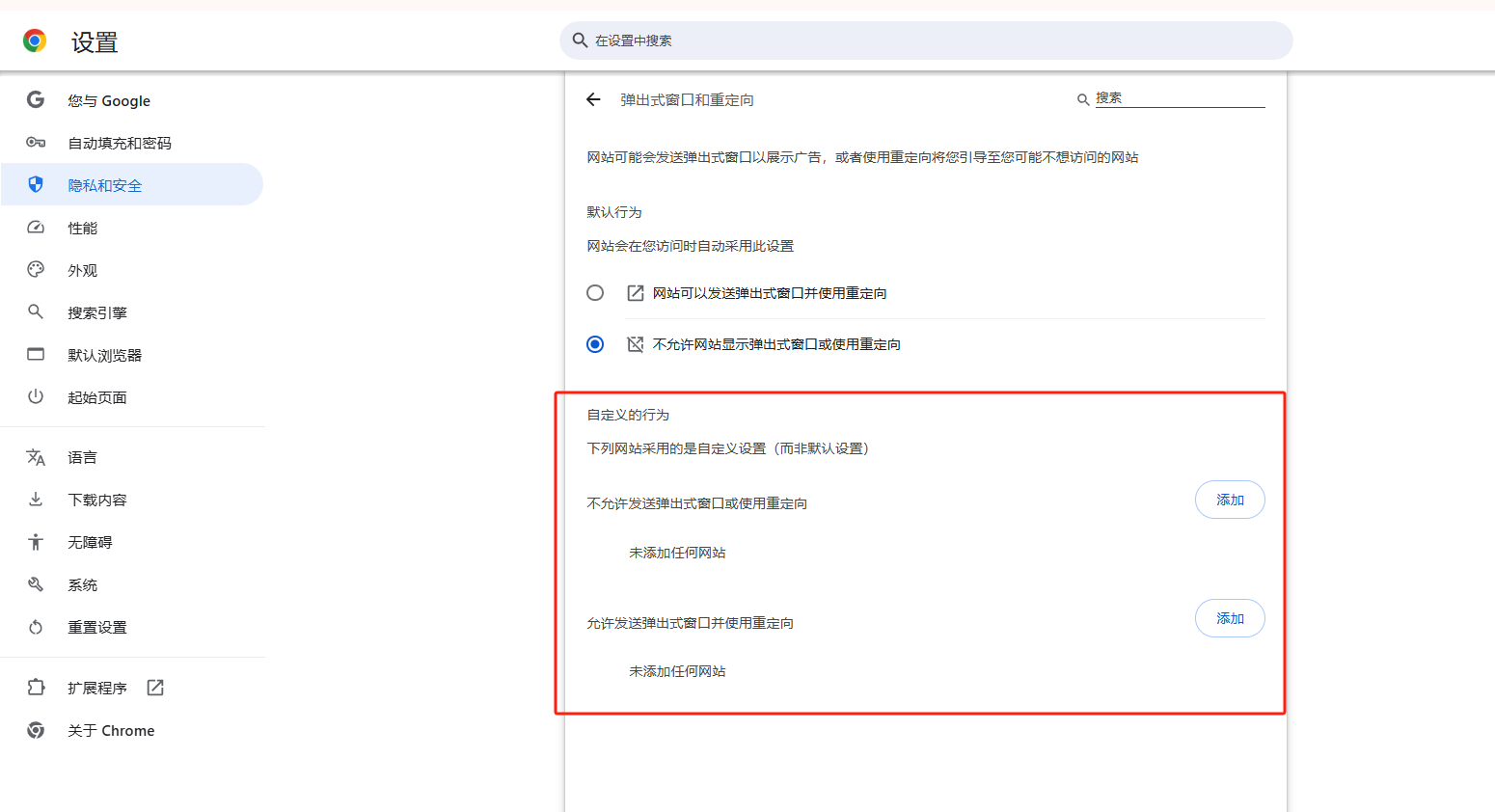Screen dimensions: 1495x812
Task: Go back with the left arrow icon
Action: 593,99
